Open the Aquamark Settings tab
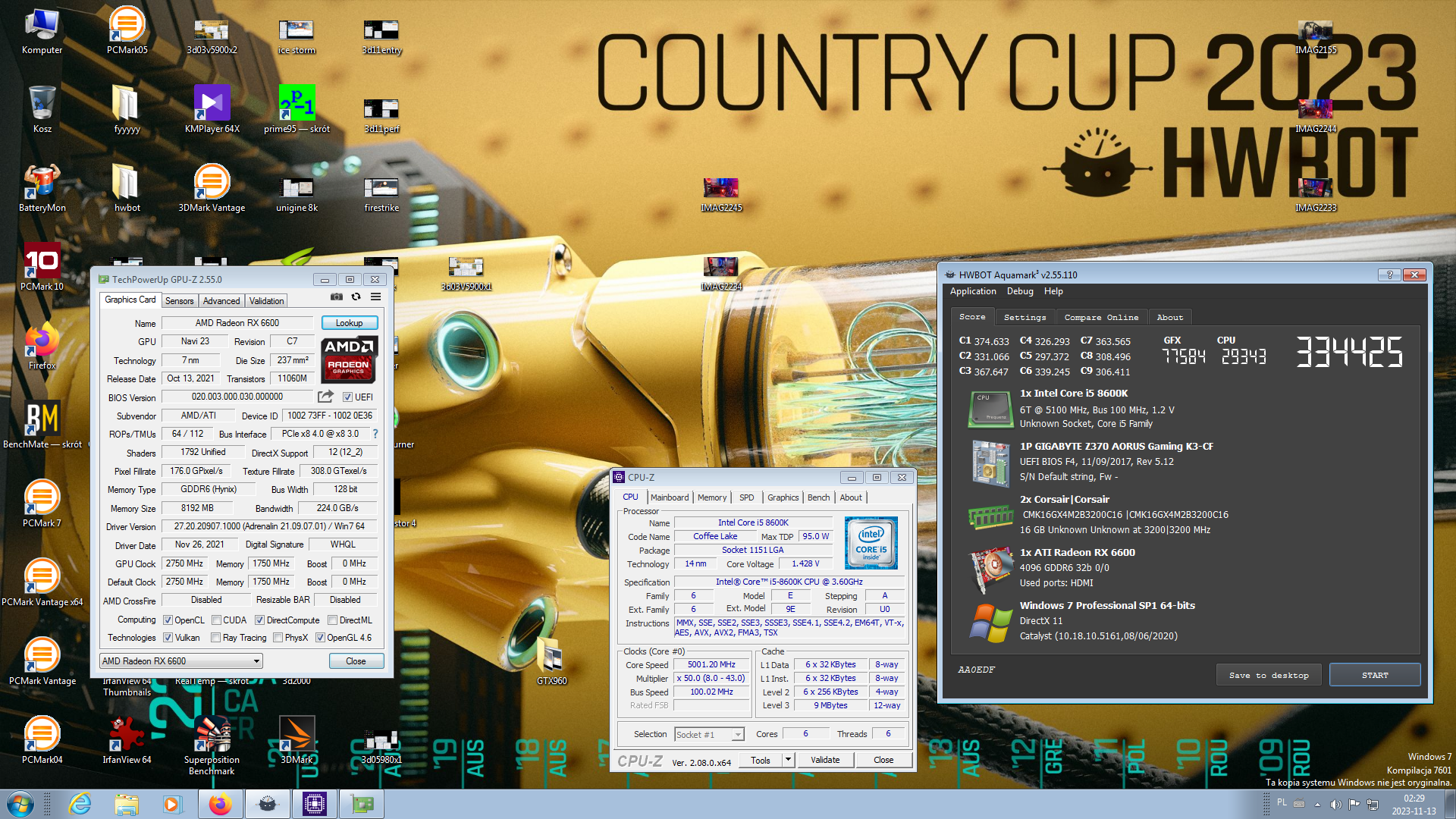Screen dimensions: 1456x819 (x=1025, y=317)
